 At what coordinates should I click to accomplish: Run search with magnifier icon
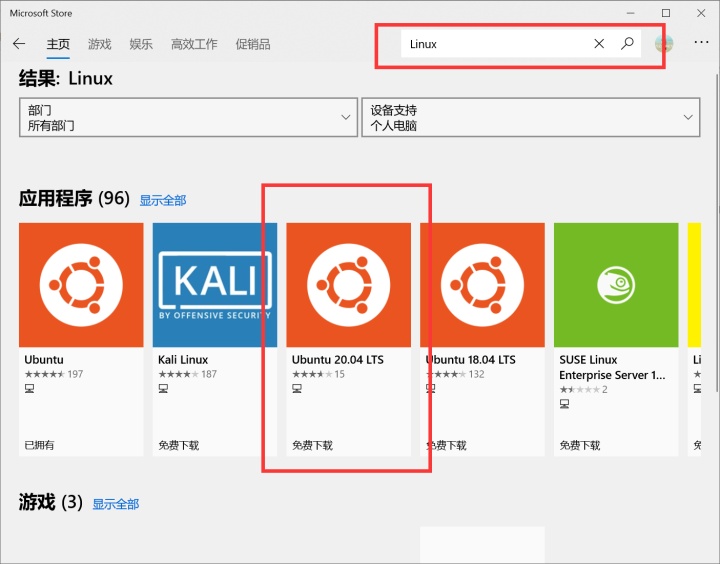tap(627, 44)
